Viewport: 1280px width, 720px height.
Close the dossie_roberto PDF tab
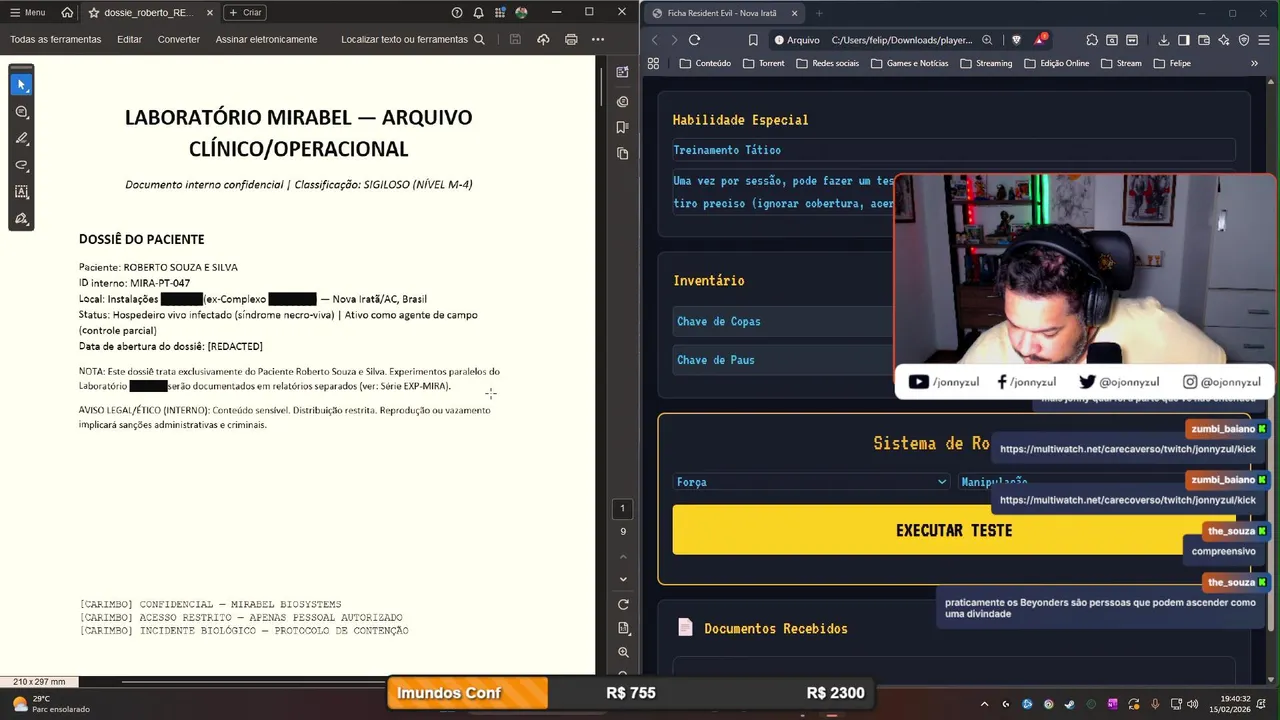coord(208,12)
